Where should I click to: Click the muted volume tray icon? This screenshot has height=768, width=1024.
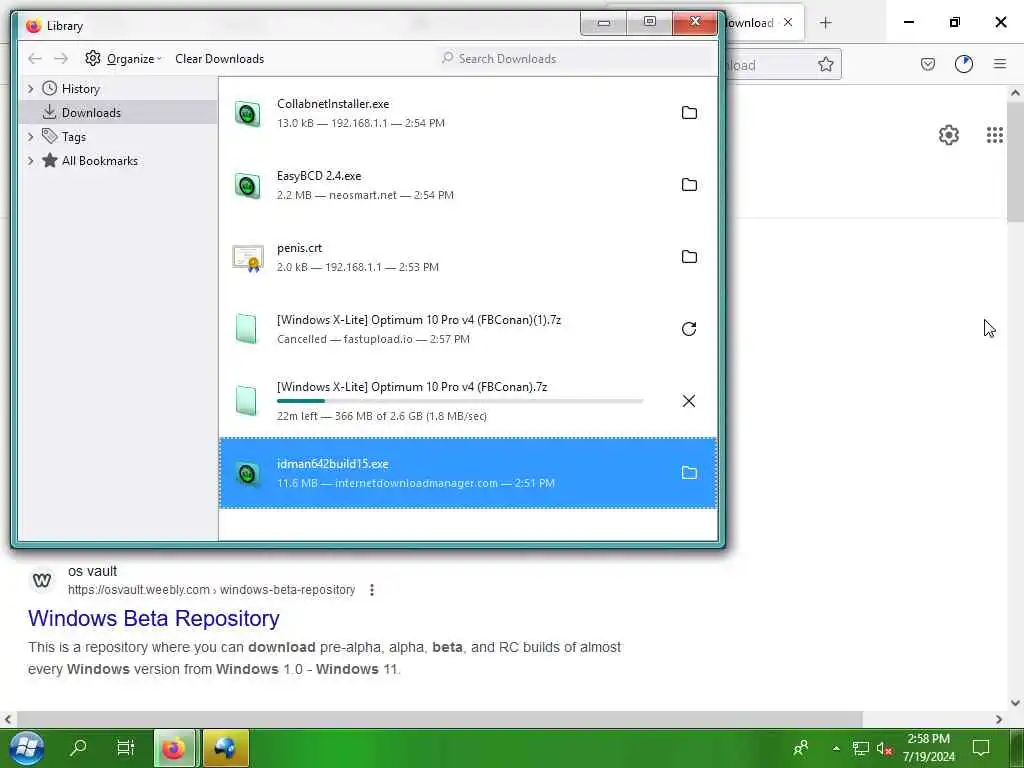(x=884, y=748)
